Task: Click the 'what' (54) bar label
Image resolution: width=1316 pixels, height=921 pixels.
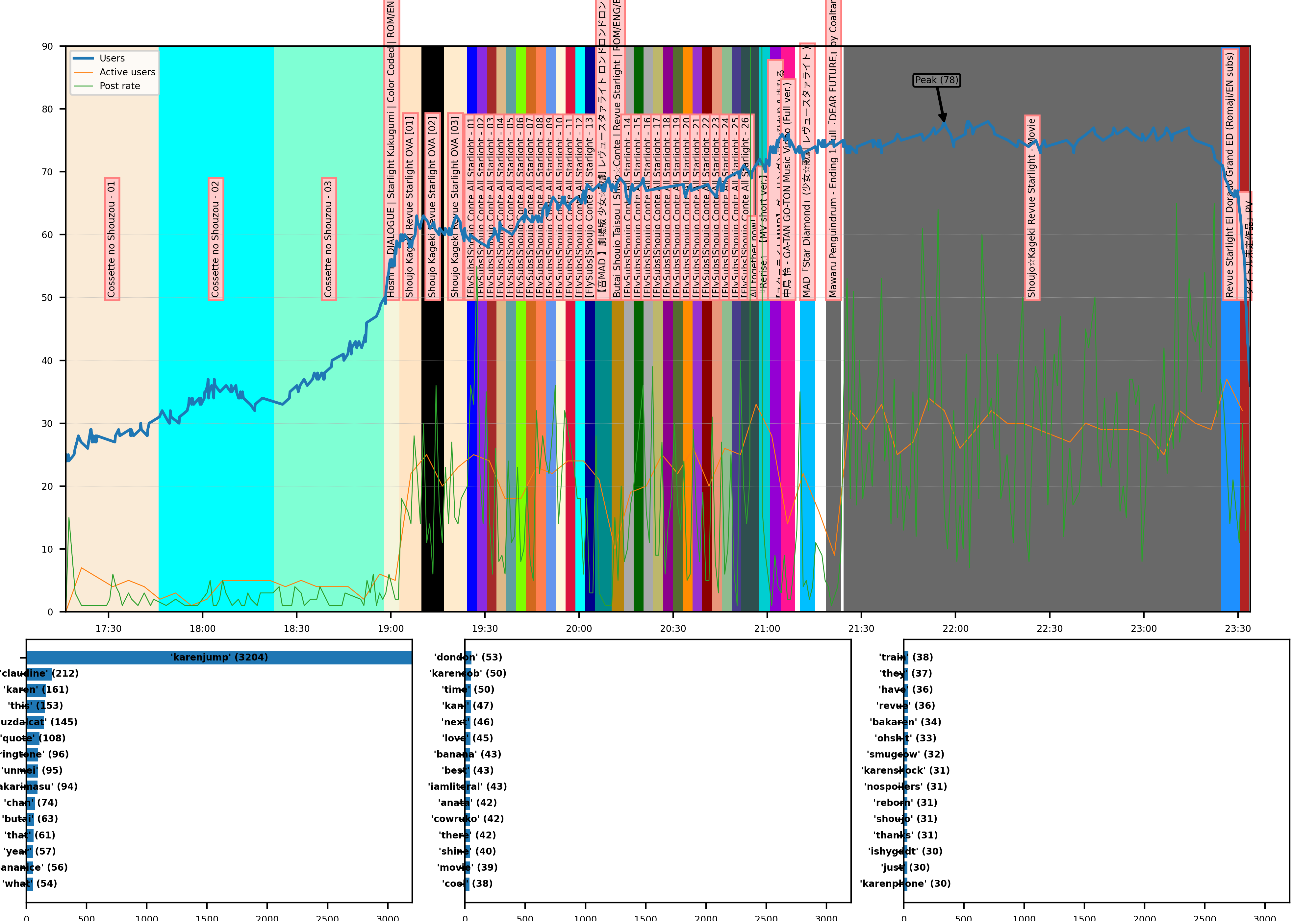Action: [x=29, y=883]
